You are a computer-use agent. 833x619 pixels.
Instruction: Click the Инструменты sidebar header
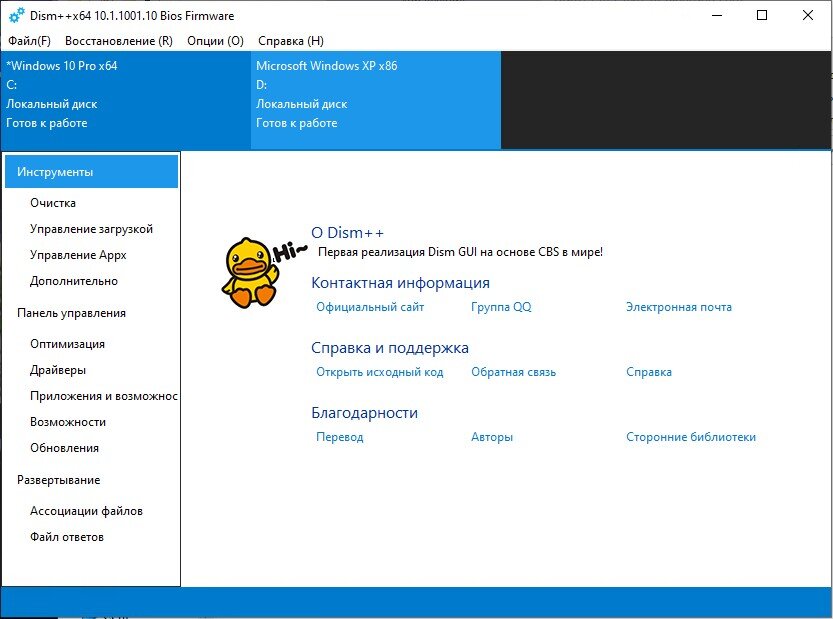[91, 172]
